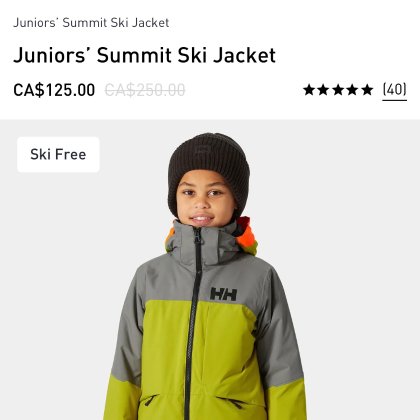The height and width of the screenshot is (420, 420).
Task: Click the crossed-out CA$250.00 price
Action: pyautogui.click(x=145, y=90)
